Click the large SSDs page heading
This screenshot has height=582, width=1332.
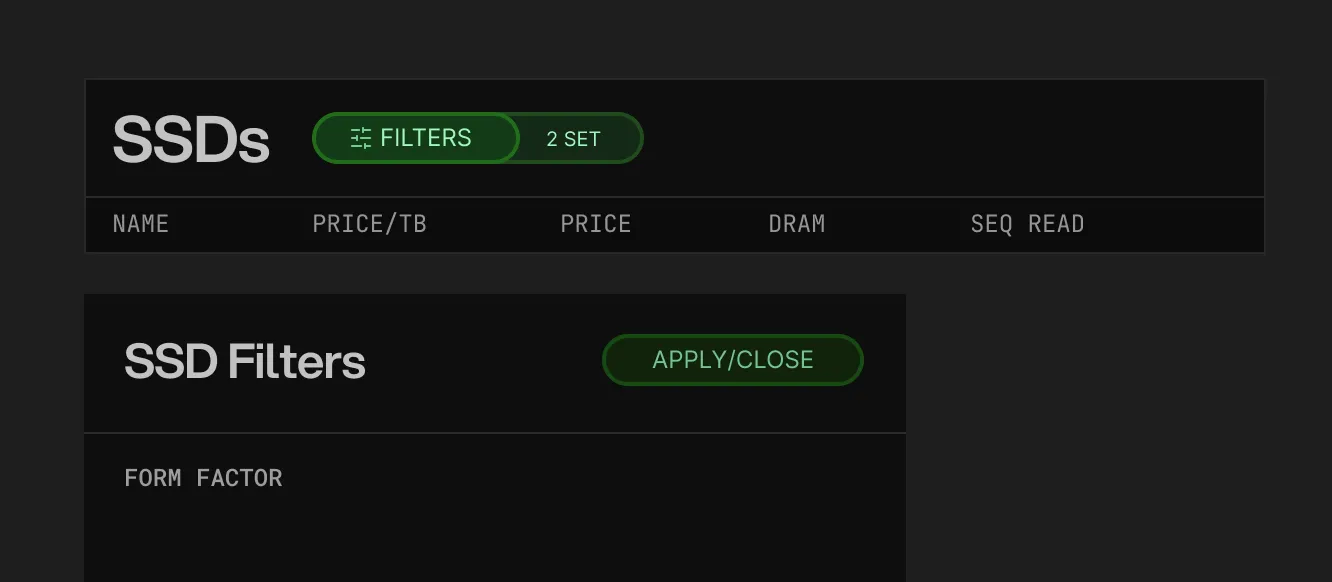point(191,140)
